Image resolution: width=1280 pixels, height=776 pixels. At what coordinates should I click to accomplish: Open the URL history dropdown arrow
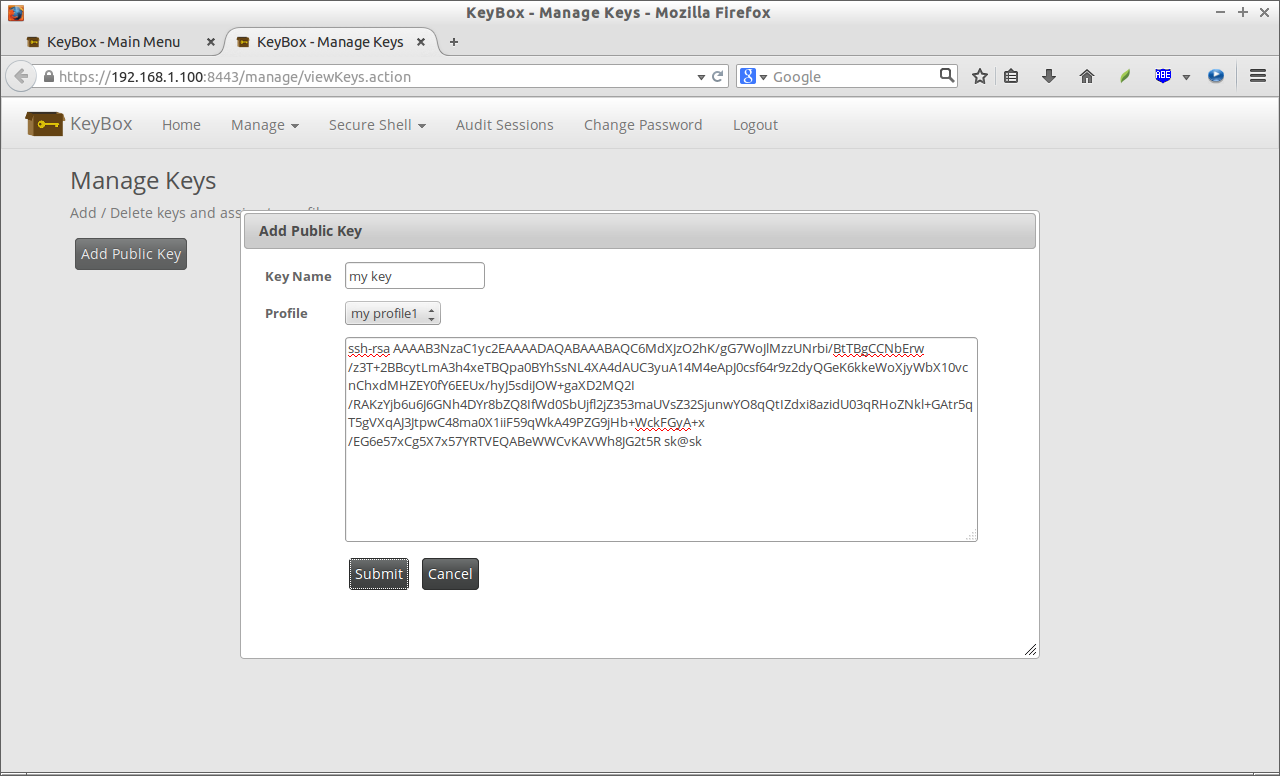(701, 77)
